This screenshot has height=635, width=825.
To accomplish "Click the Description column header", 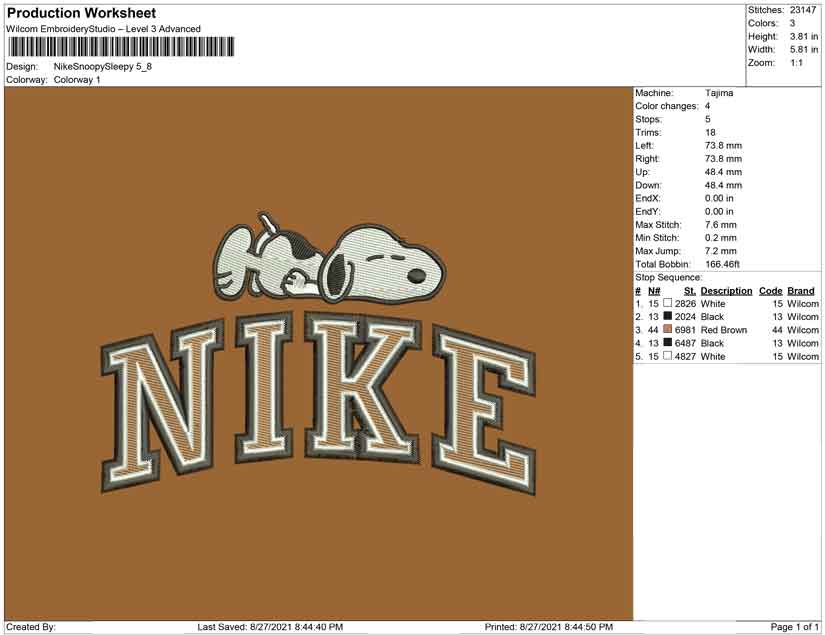I will (x=727, y=291).
